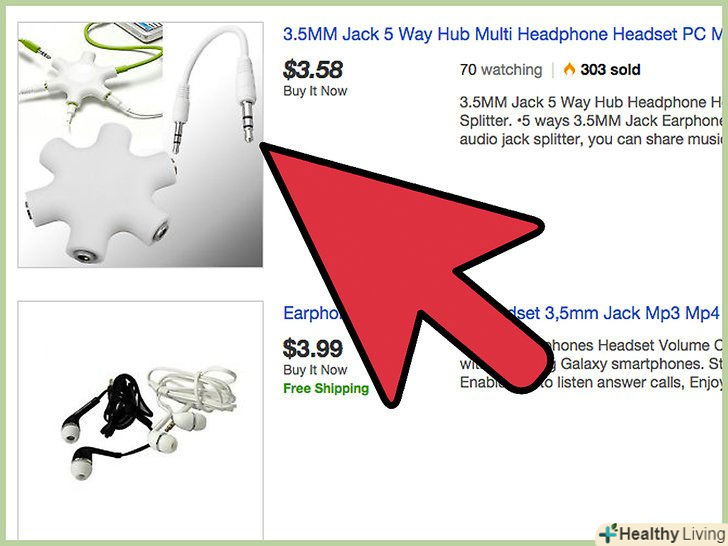This screenshot has width=728, height=546.
Task: Click the $3.58 price
Action: coord(313,70)
